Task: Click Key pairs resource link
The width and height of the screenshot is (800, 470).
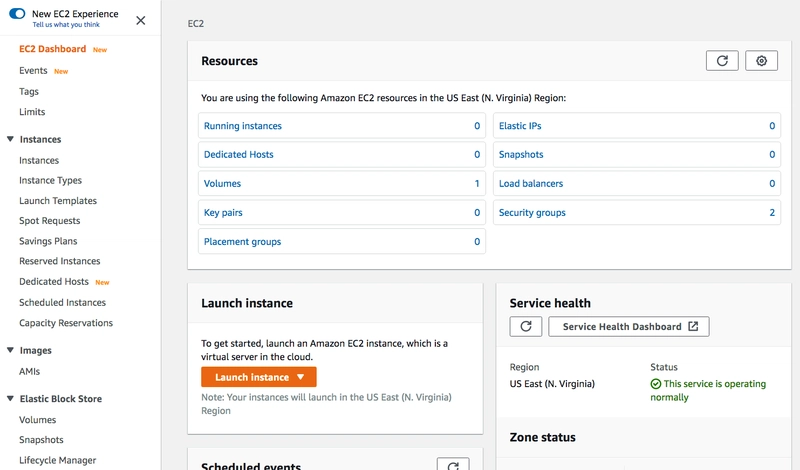Action: tap(223, 212)
